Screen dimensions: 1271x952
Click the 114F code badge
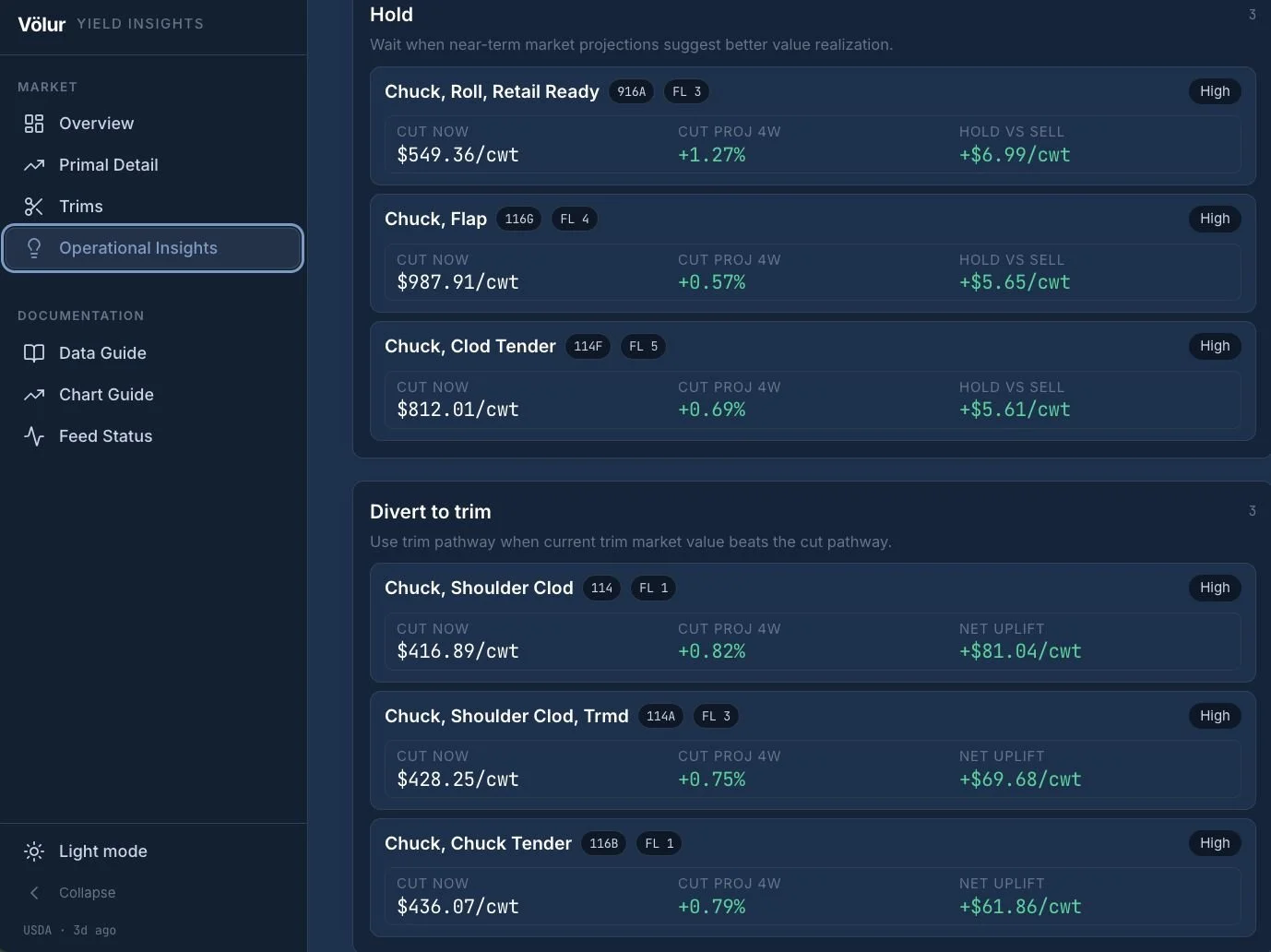pyautogui.click(x=588, y=346)
